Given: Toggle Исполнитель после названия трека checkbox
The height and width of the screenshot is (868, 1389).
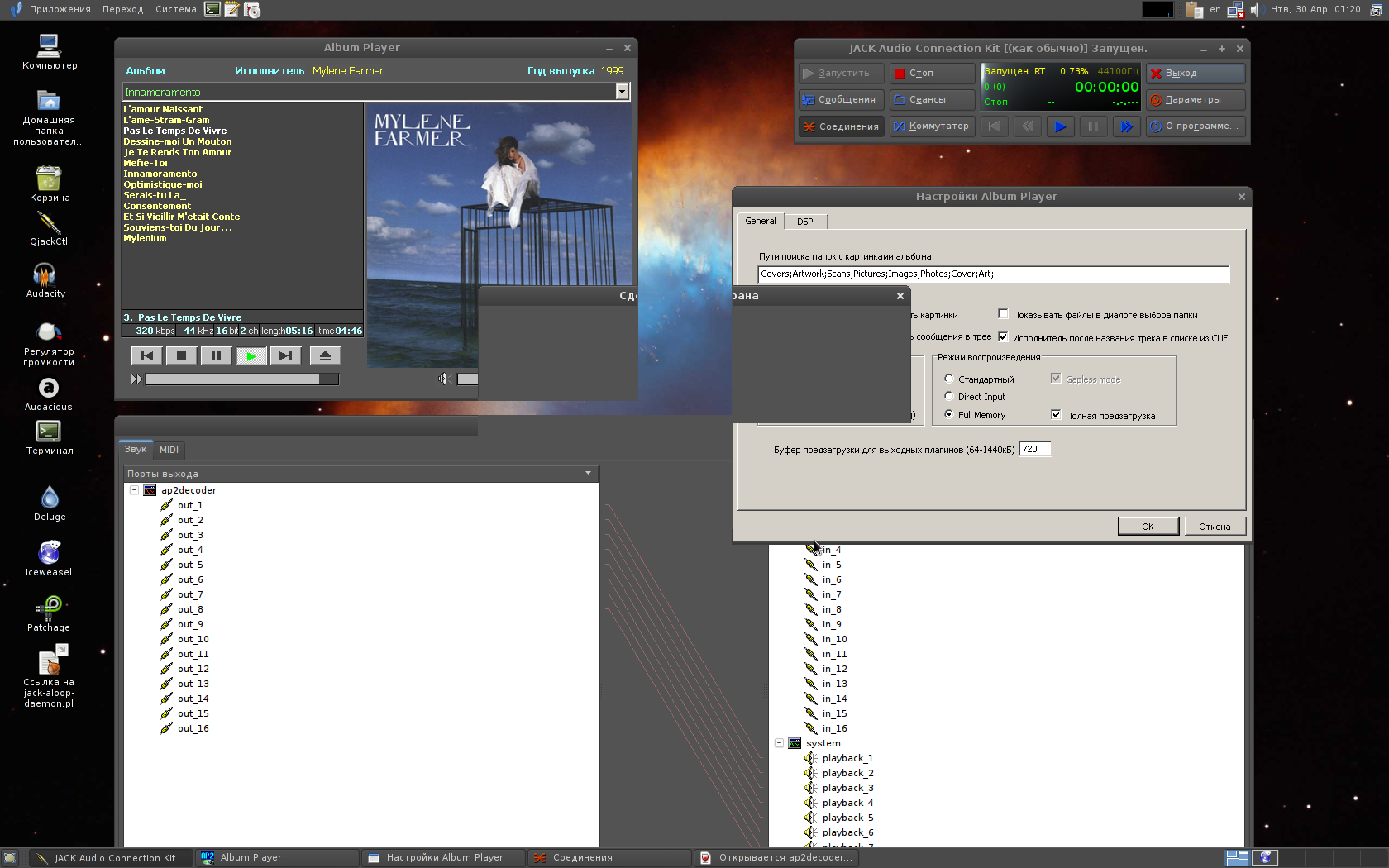Looking at the screenshot, I should tap(1003, 337).
